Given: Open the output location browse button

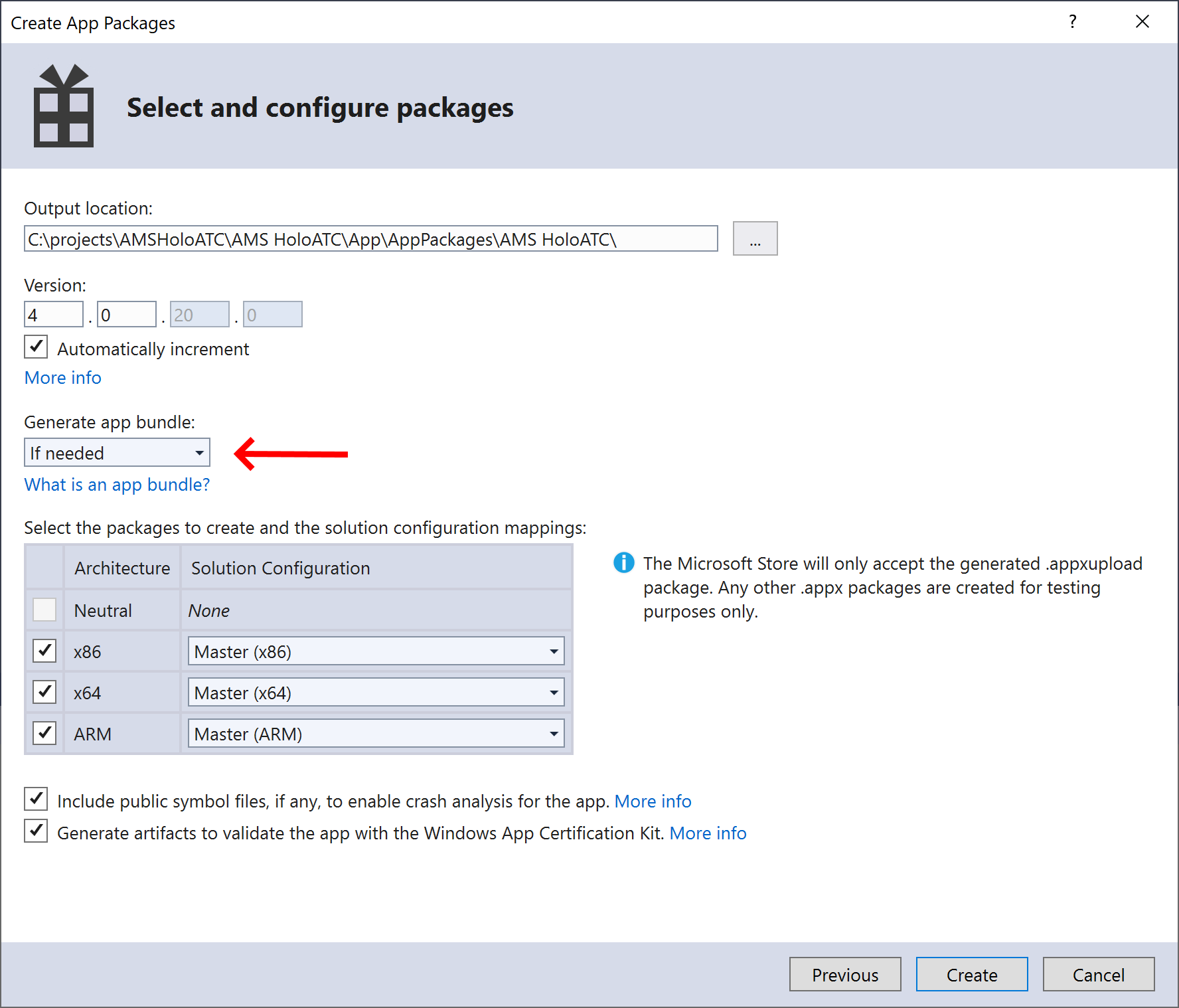Looking at the screenshot, I should pos(755,238).
